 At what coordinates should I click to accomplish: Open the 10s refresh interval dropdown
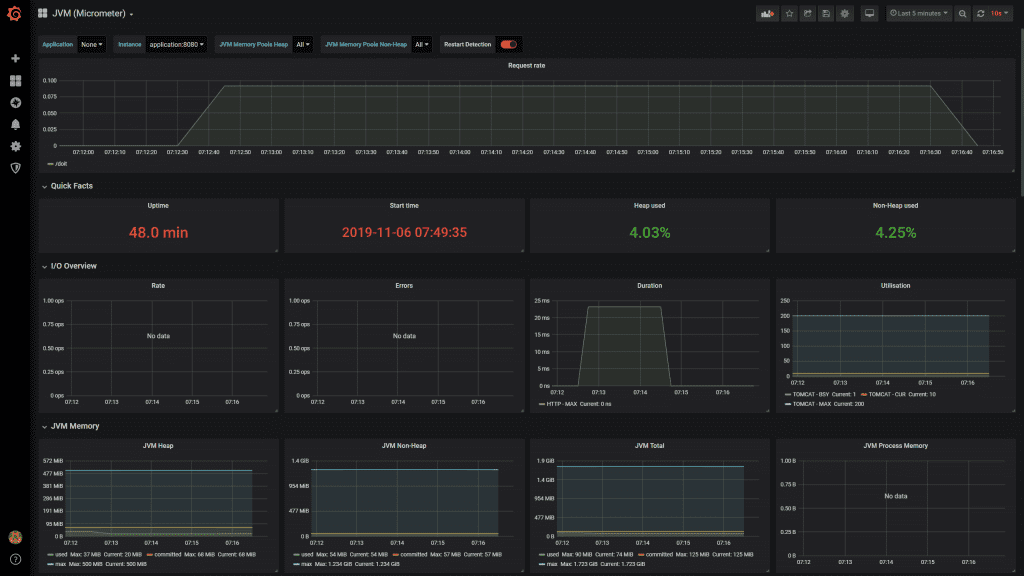[x=1000, y=14]
